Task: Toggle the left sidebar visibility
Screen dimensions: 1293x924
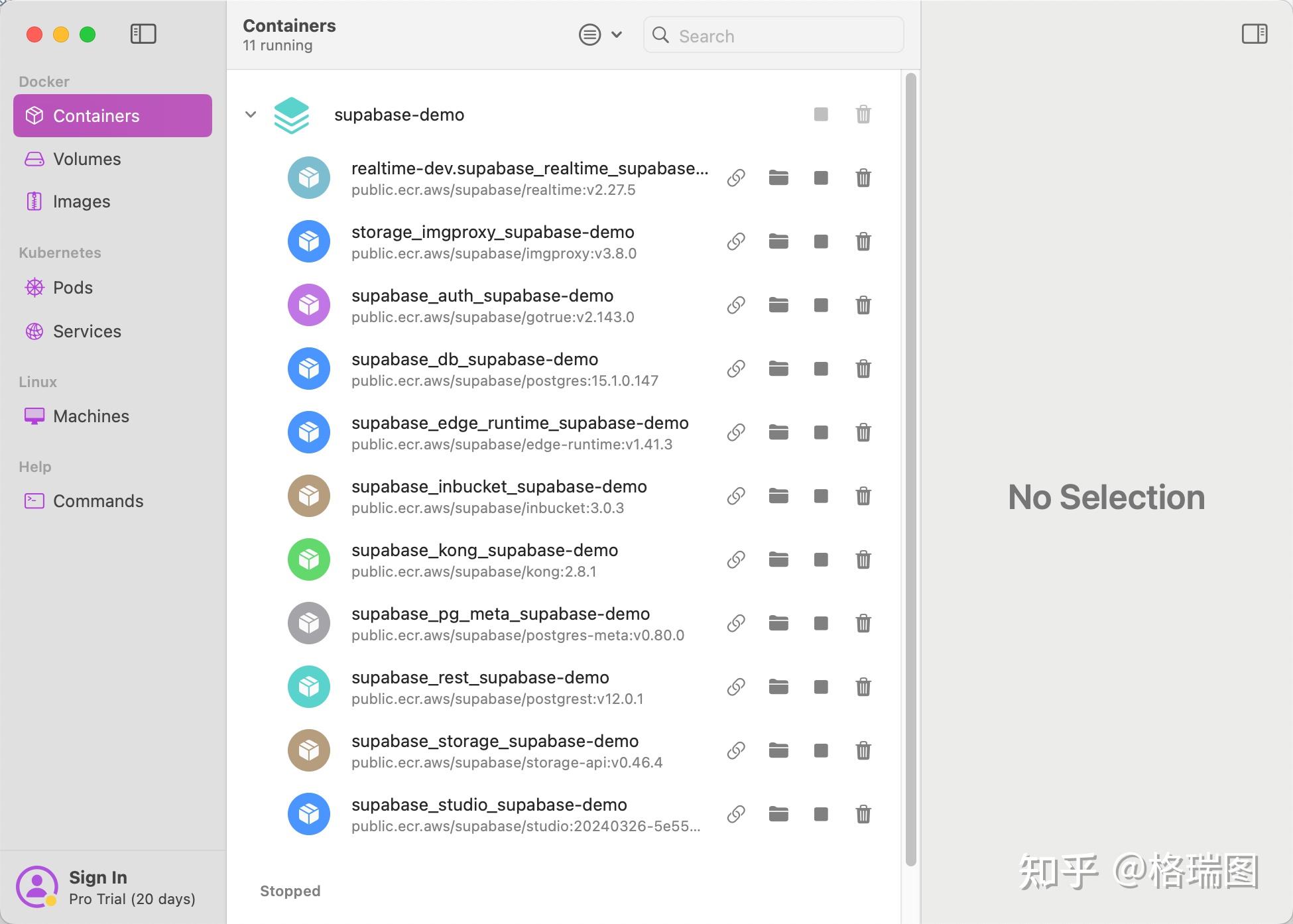Action: [143, 34]
